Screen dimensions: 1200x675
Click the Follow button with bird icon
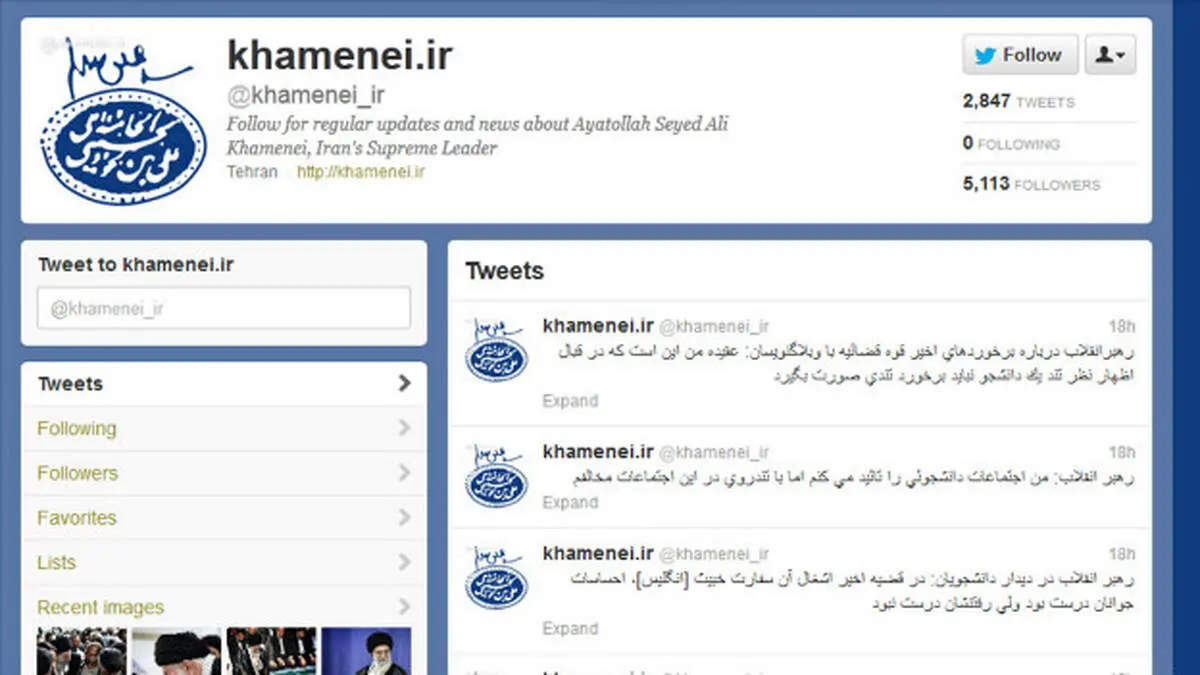click(1020, 55)
